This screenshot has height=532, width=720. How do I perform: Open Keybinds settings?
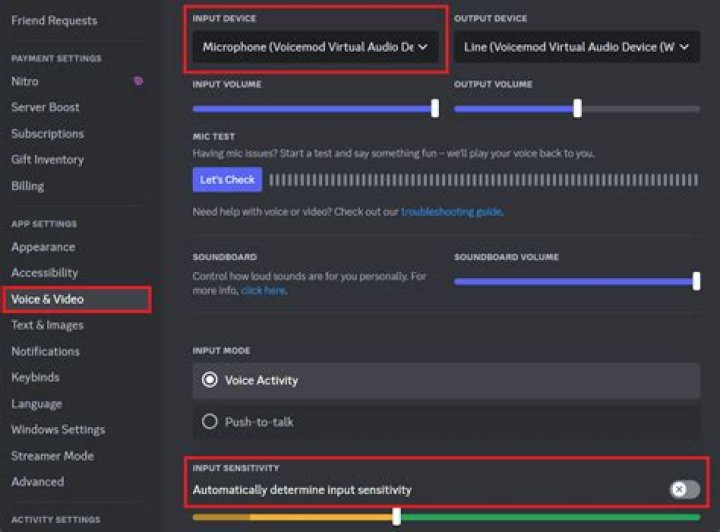coord(35,377)
